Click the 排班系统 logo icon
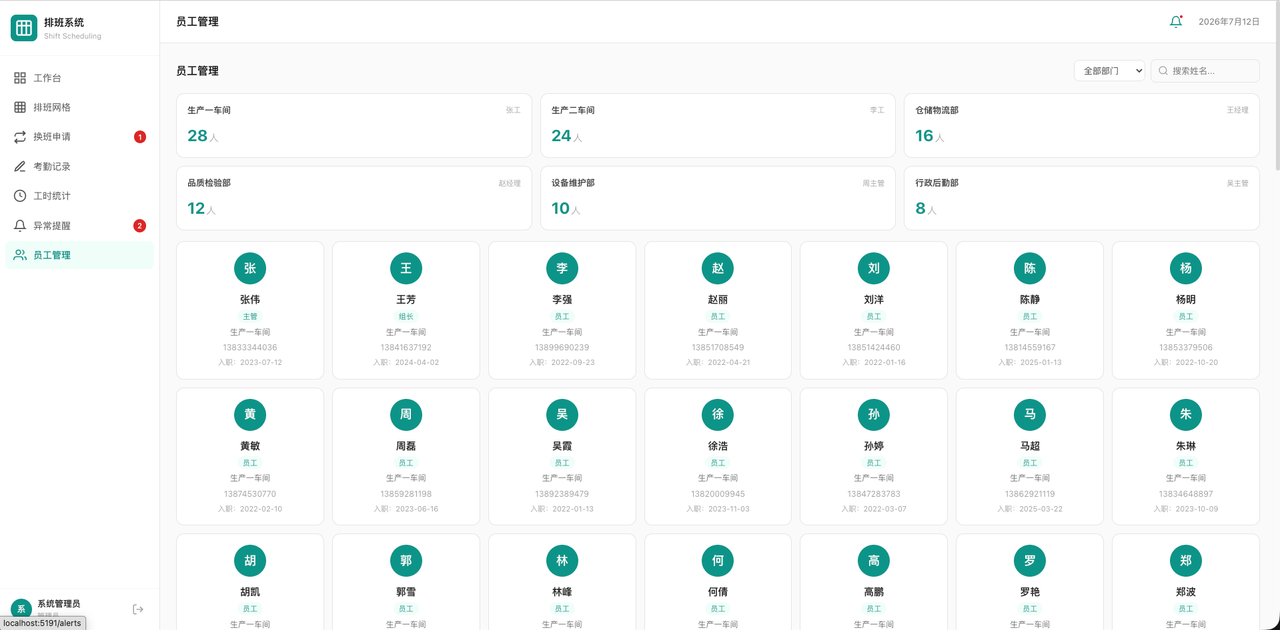 pos(24,28)
